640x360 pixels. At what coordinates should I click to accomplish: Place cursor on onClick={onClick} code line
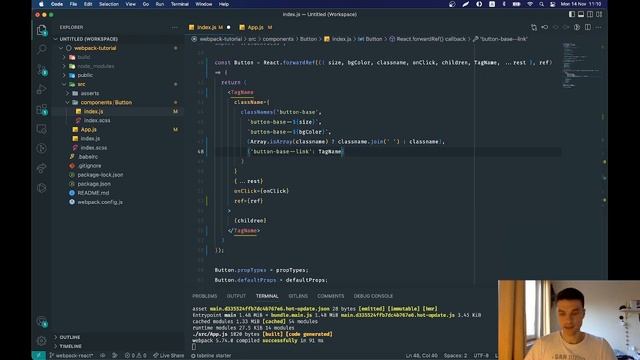click(261, 191)
